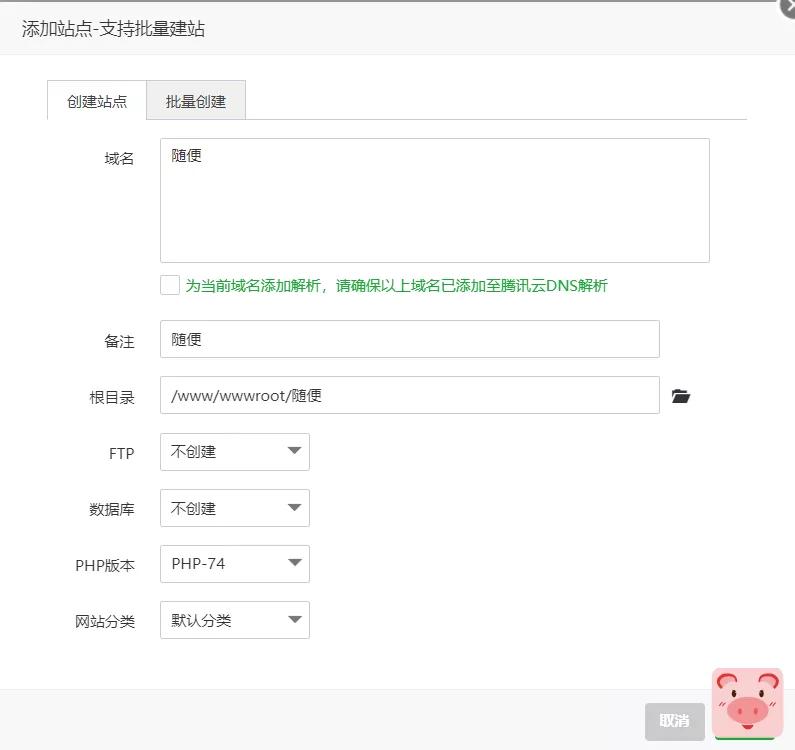Focus the 域名 domain text area

coord(435,200)
